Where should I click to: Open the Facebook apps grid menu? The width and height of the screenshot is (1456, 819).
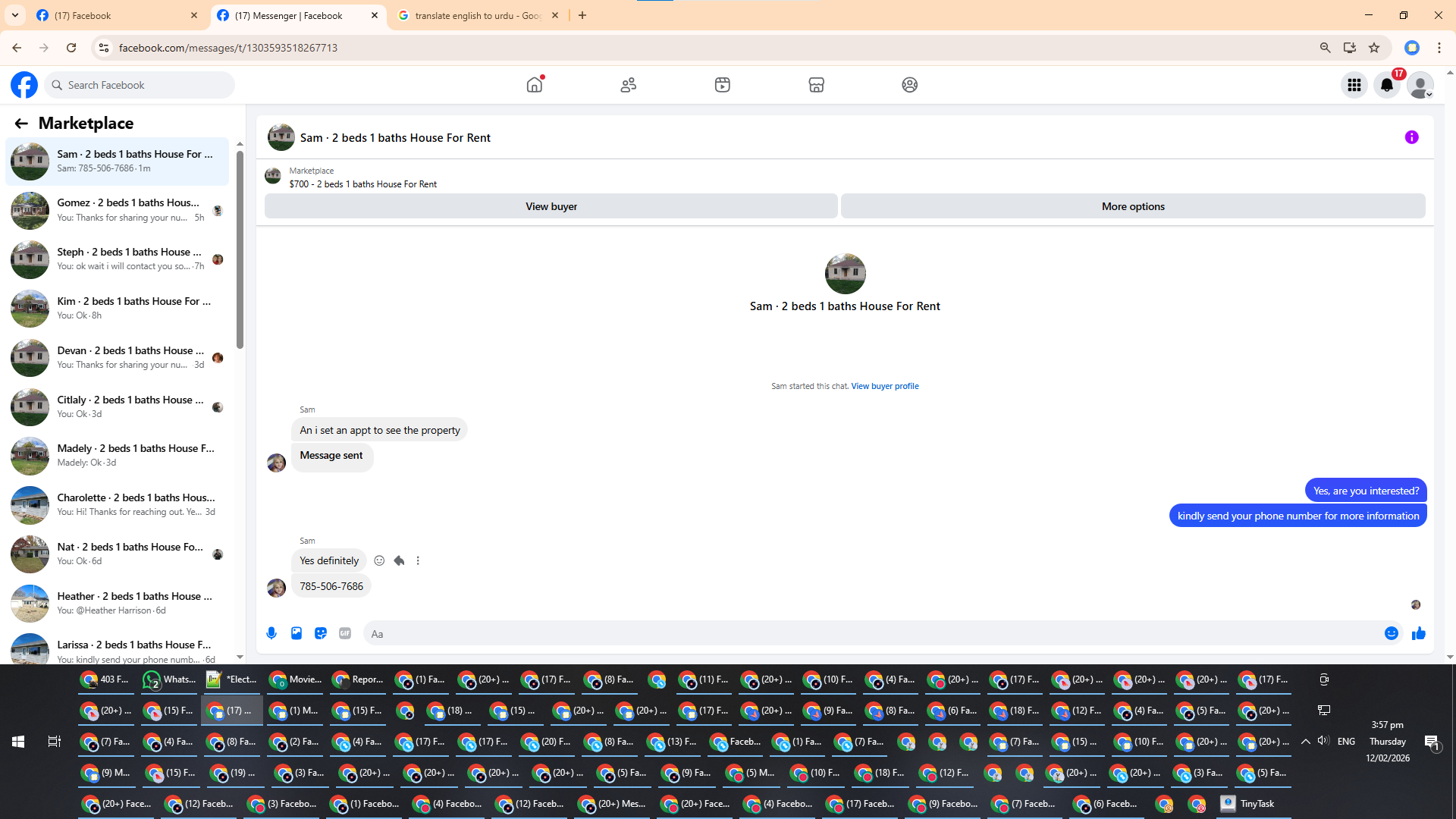click(x=1354, y=85)
